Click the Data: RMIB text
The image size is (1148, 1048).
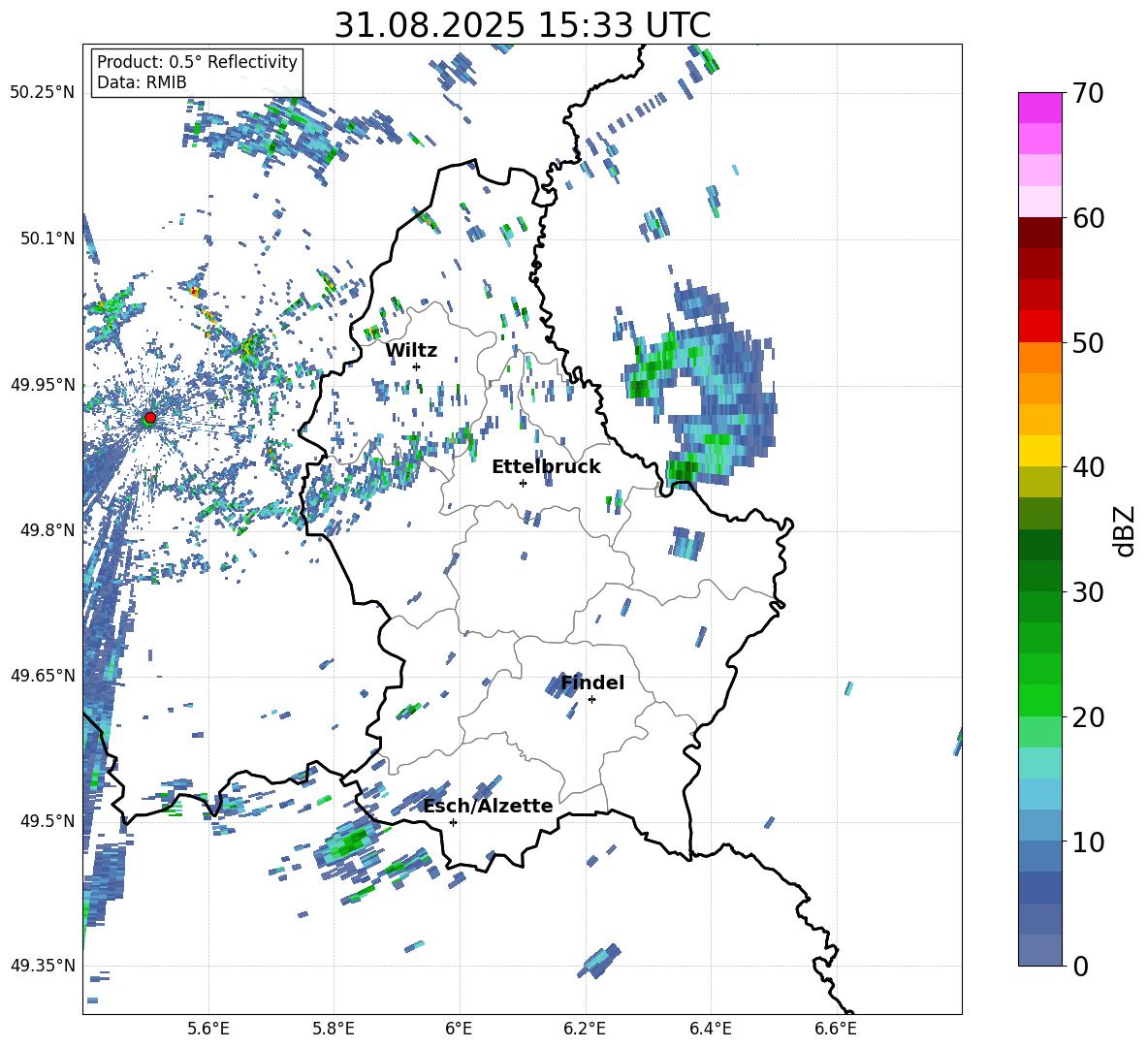142,82
